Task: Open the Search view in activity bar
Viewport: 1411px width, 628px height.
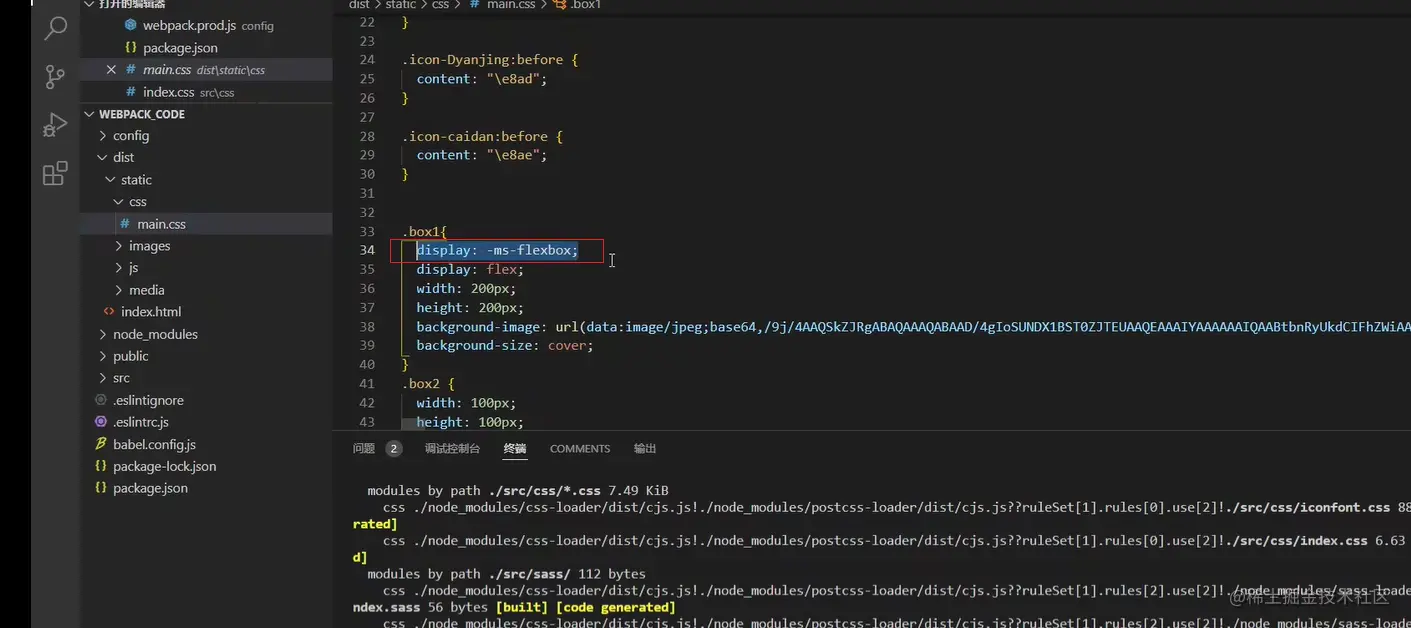Action: [56, 28]
